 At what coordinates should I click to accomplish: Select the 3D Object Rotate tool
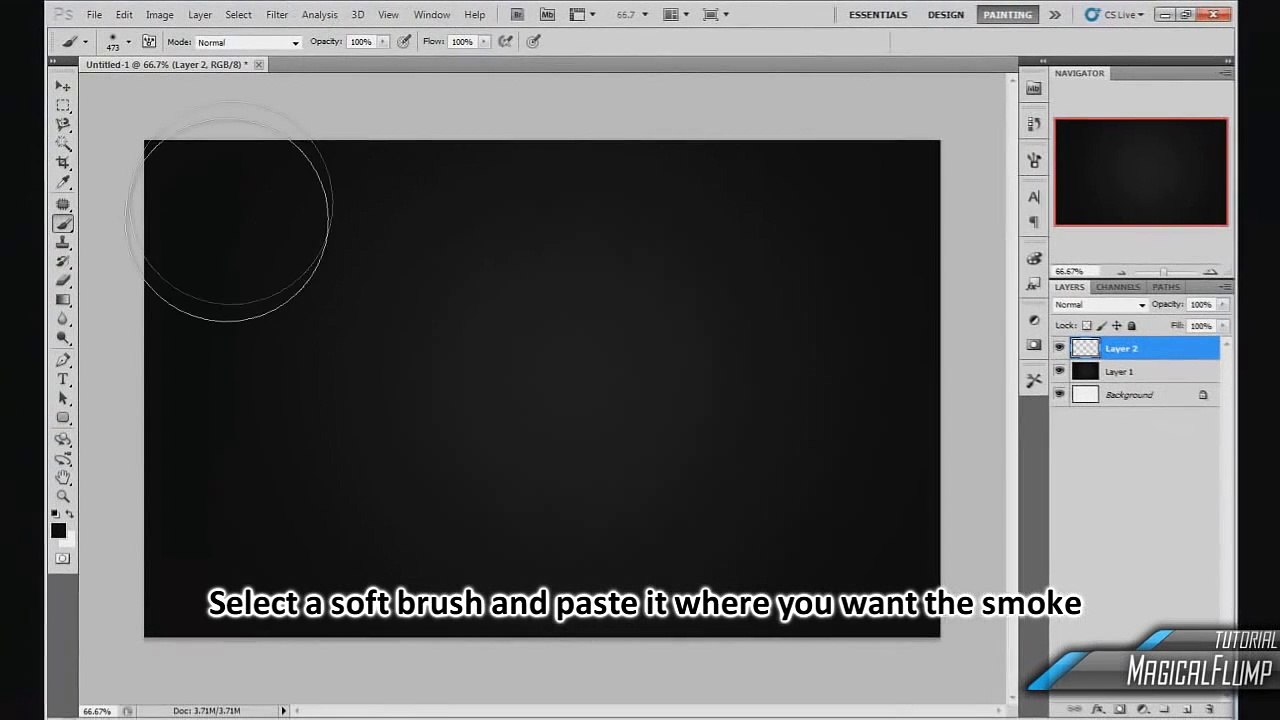coord(63,439)
